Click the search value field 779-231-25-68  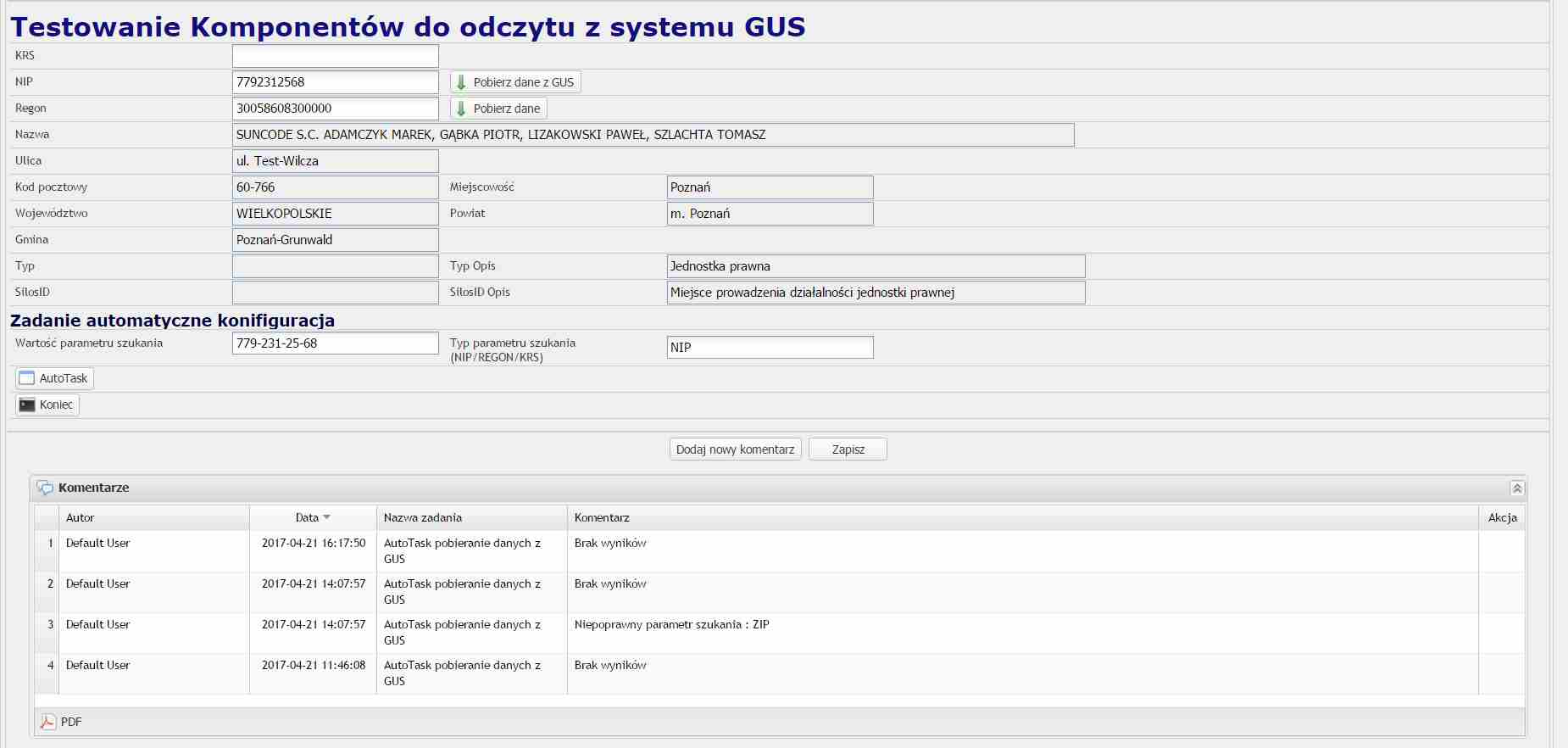336,343
